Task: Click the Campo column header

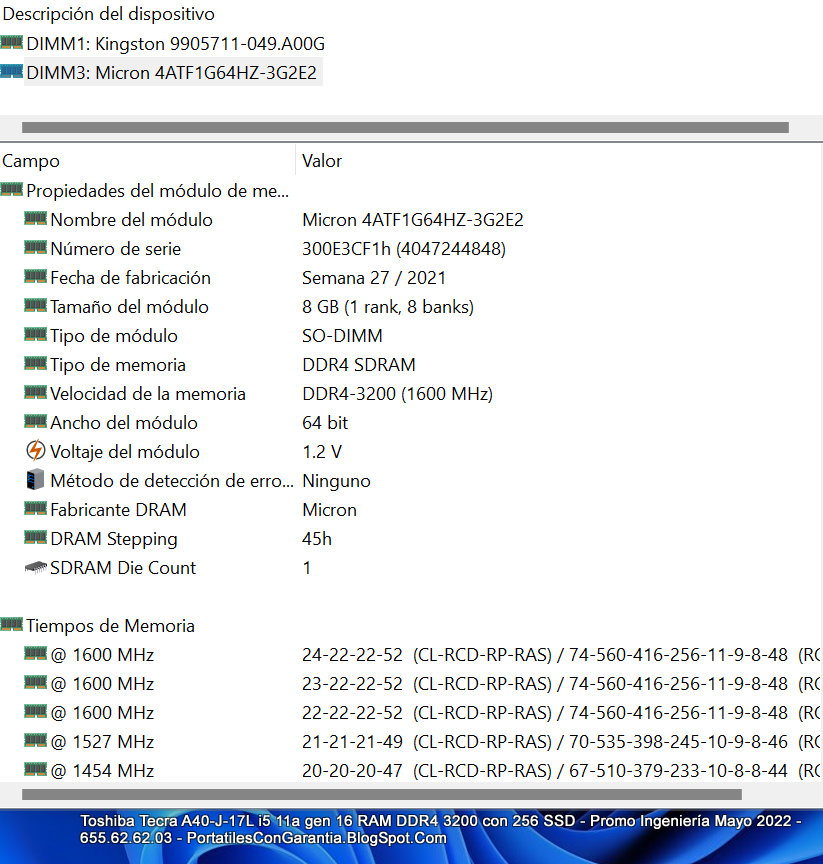Action: tap(31, 161)
